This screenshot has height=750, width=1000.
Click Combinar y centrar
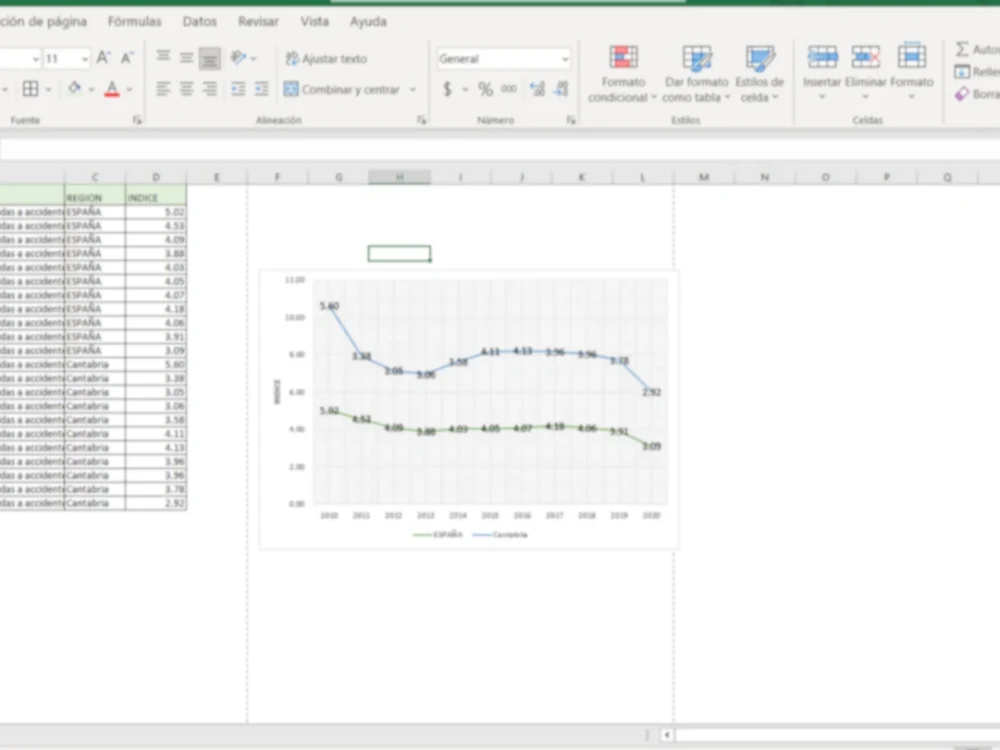(x=342, y=89)
